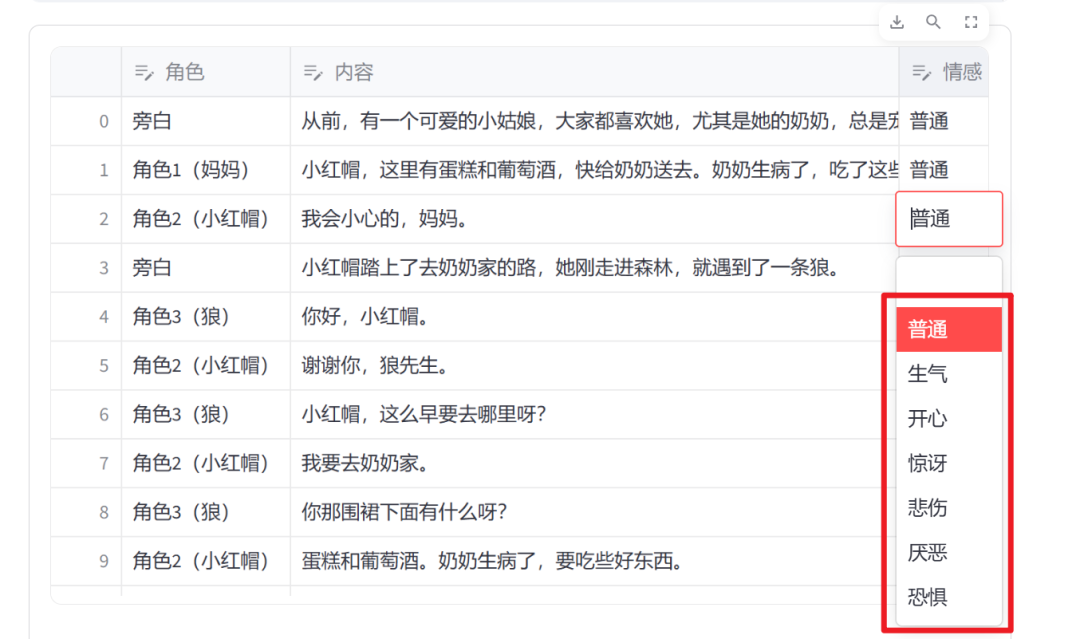This screenshot has height=639, width=1080.
Task: Select the 惊讶 emotion option
Action: [948, 464]
